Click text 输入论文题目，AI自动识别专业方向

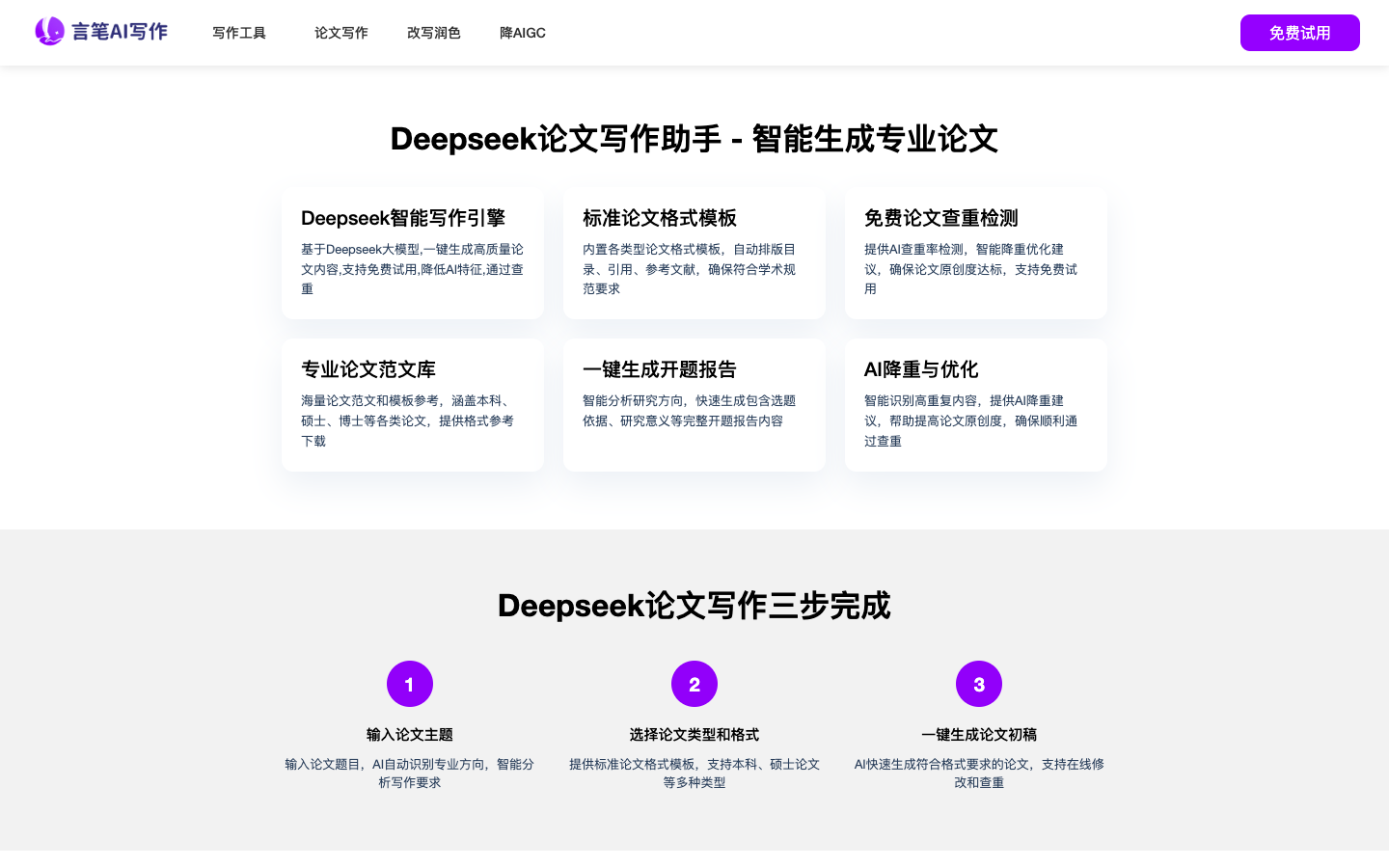(x=410, y=773)
